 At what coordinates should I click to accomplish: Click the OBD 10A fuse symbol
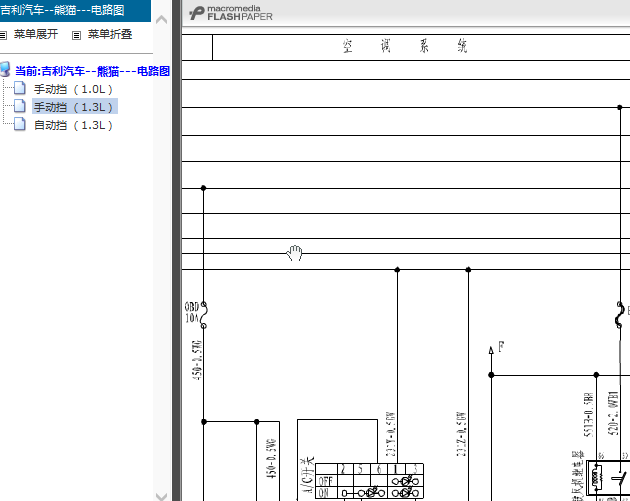pos(204,315)
